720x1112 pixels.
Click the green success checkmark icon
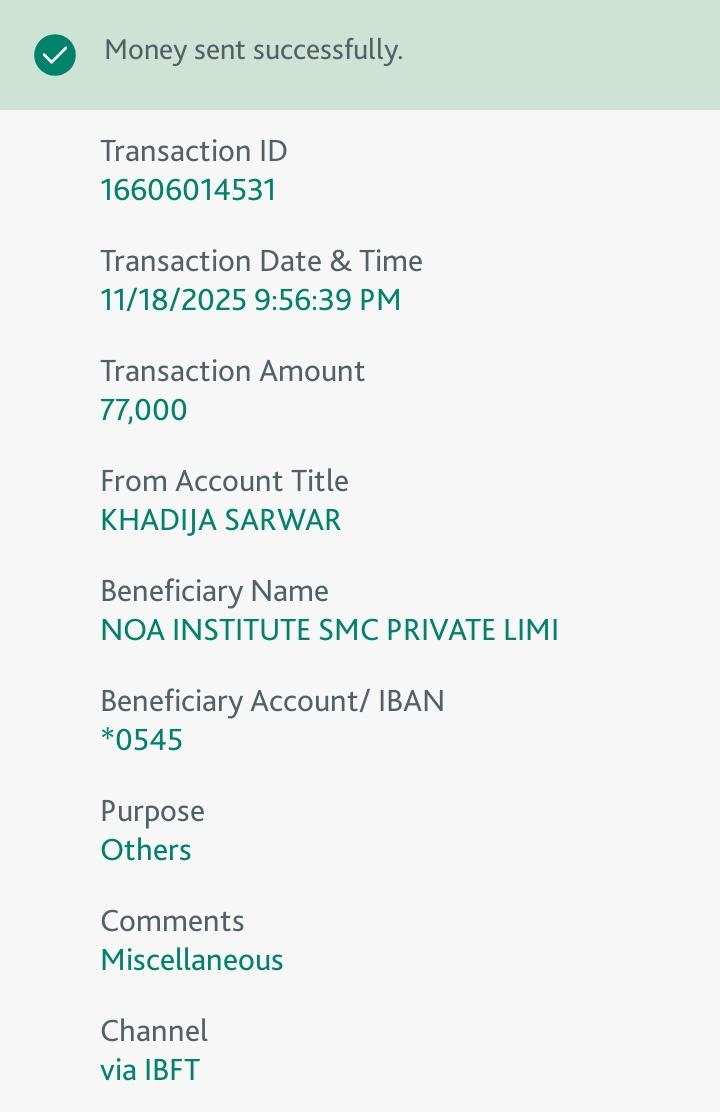tap(55, 55)
